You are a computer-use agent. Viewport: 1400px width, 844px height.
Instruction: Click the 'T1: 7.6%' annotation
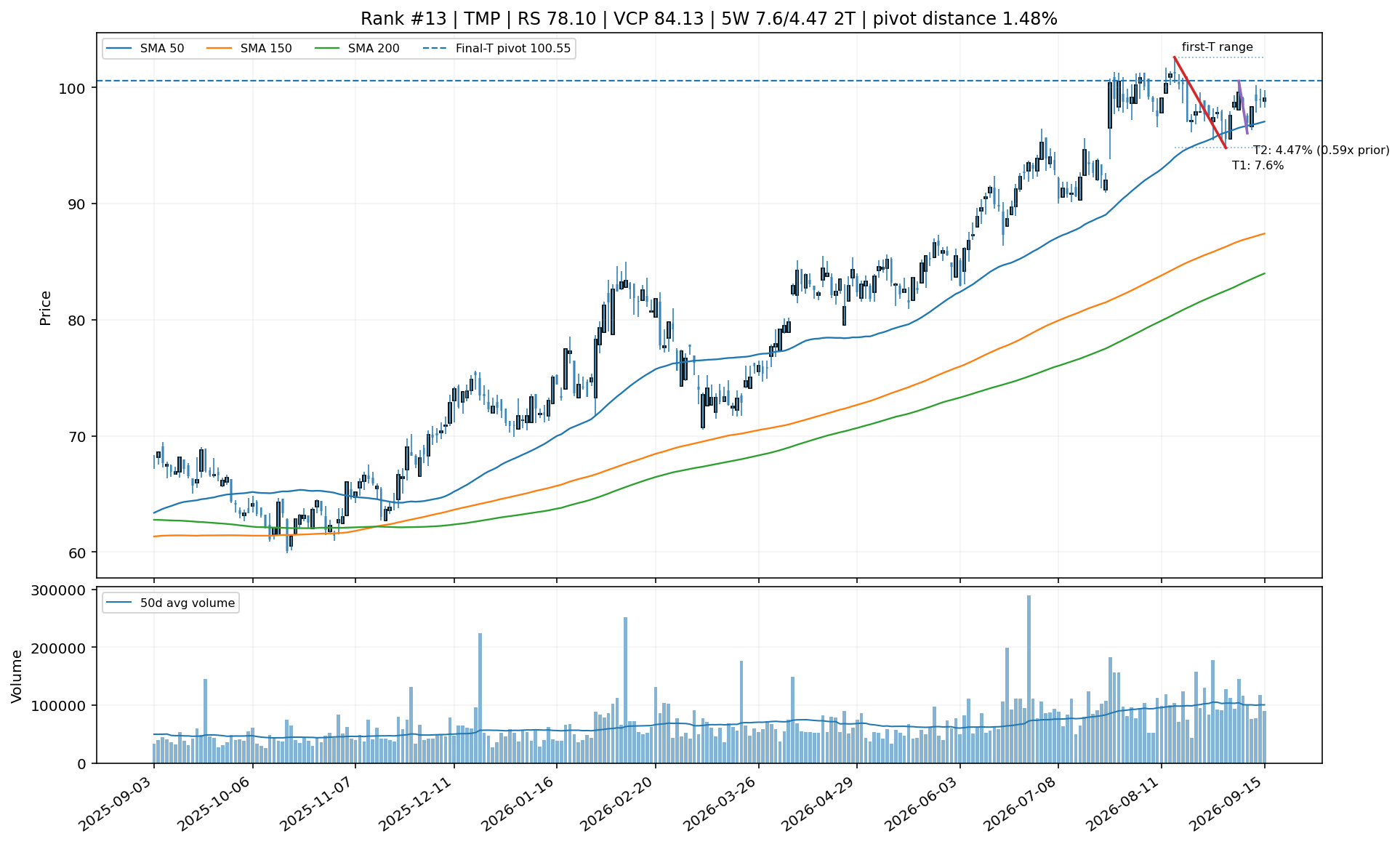pyautogui.click(x=1258, y=166)
